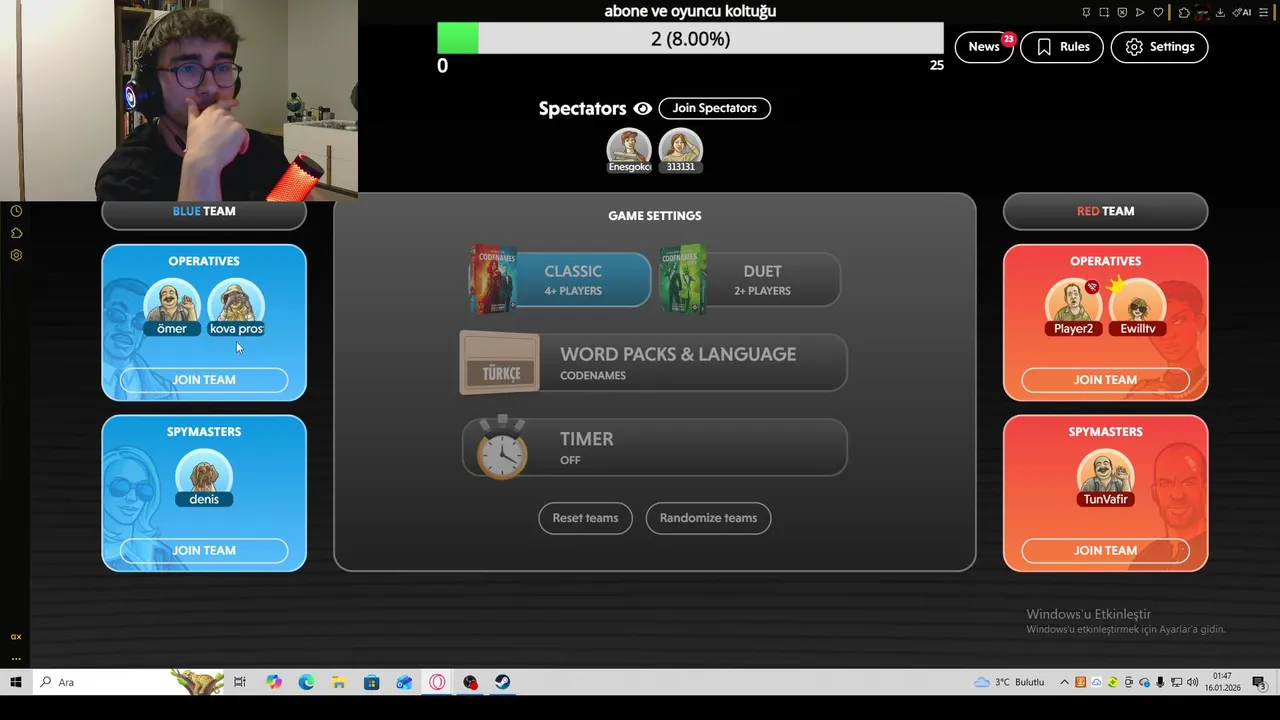Click the microphone tray icon
Viewport: 1280px width, 720px height.
coord(1160,682)
